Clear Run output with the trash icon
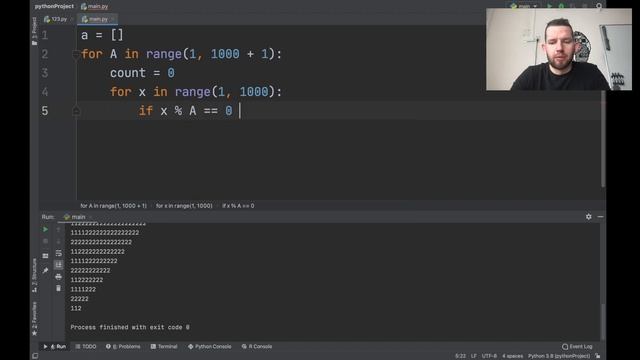The height and width of the screenshot is (360, 640). pyautogui.click(x=58, y=288)
